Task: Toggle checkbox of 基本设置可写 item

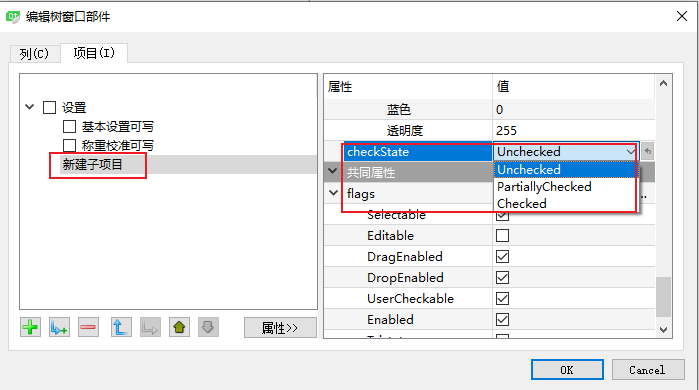Action: pos(69,127)
